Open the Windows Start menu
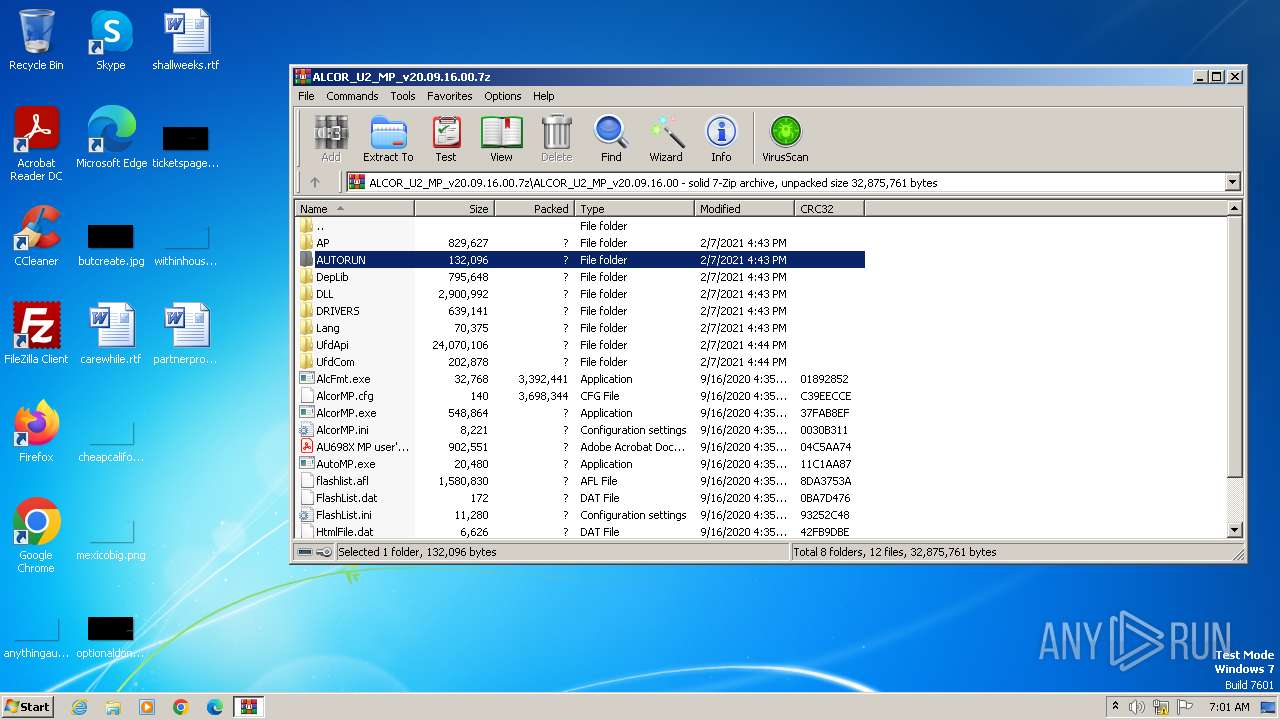The width and height of the screenshot is (1280, 720). [27, 706]
